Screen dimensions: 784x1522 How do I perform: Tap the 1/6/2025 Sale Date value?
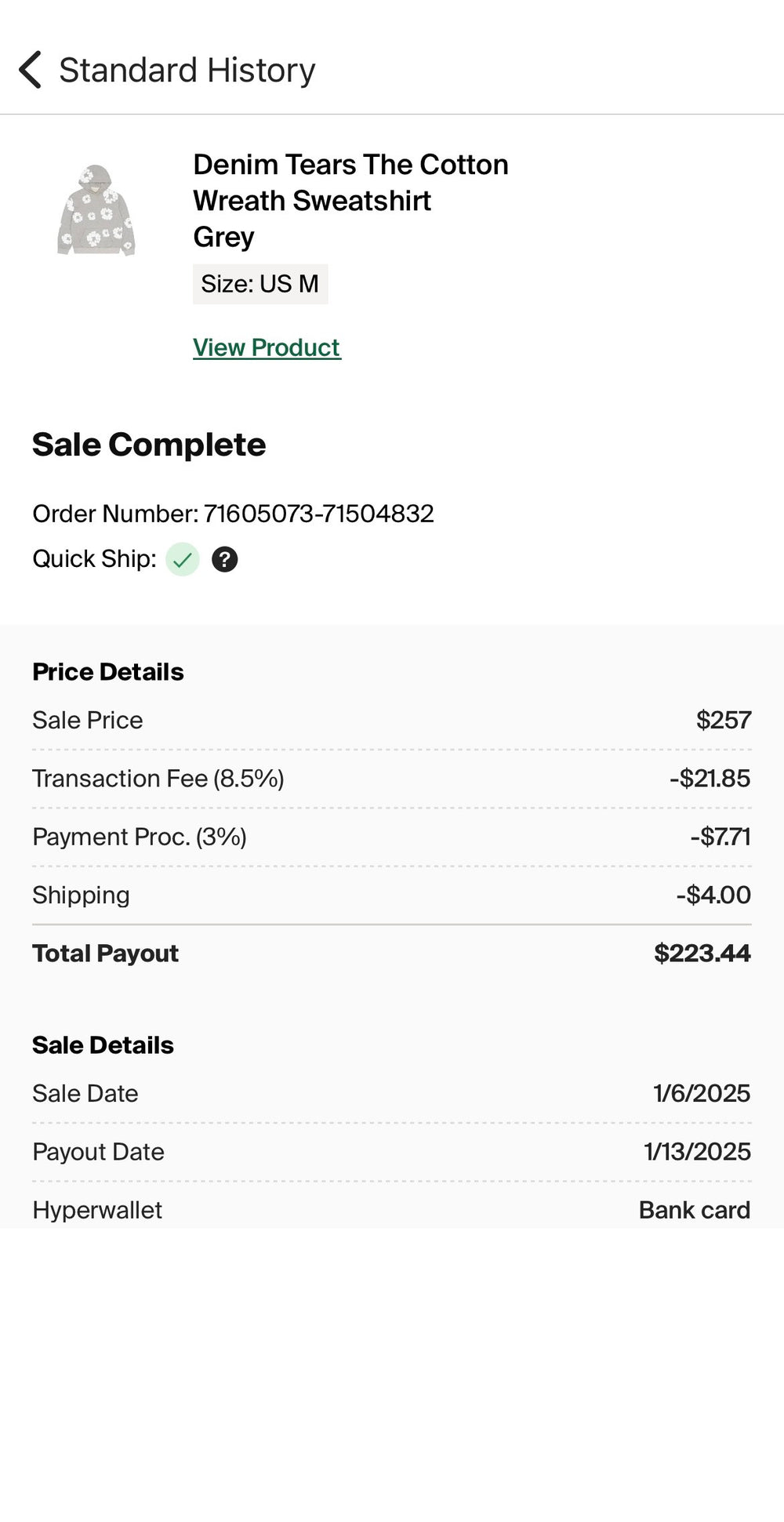pyautogui.click(x=701, y=1093)
